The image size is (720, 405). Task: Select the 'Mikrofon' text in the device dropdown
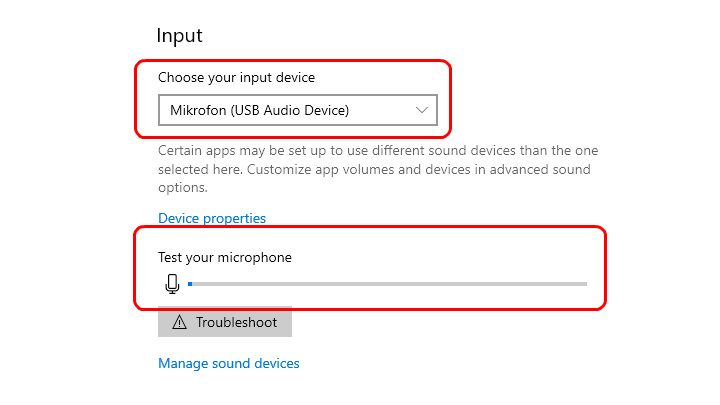click(198, 110)
